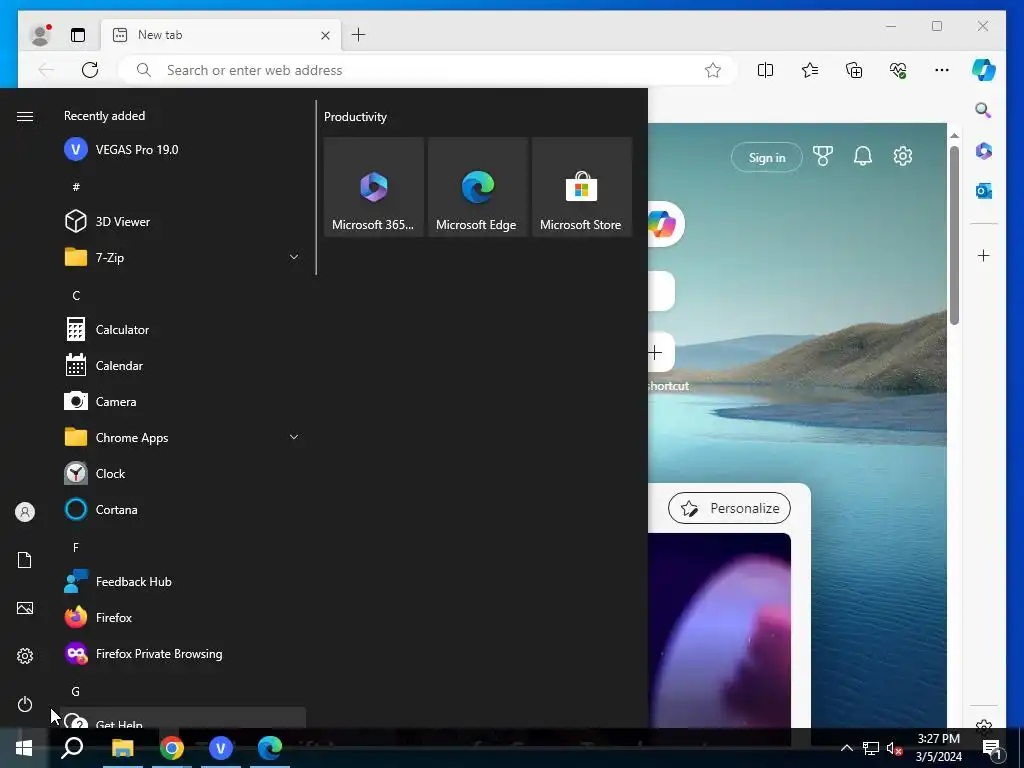Open the Calendar app
Image resolution: width=1024 pixels, height=768 pixels.
183,365
